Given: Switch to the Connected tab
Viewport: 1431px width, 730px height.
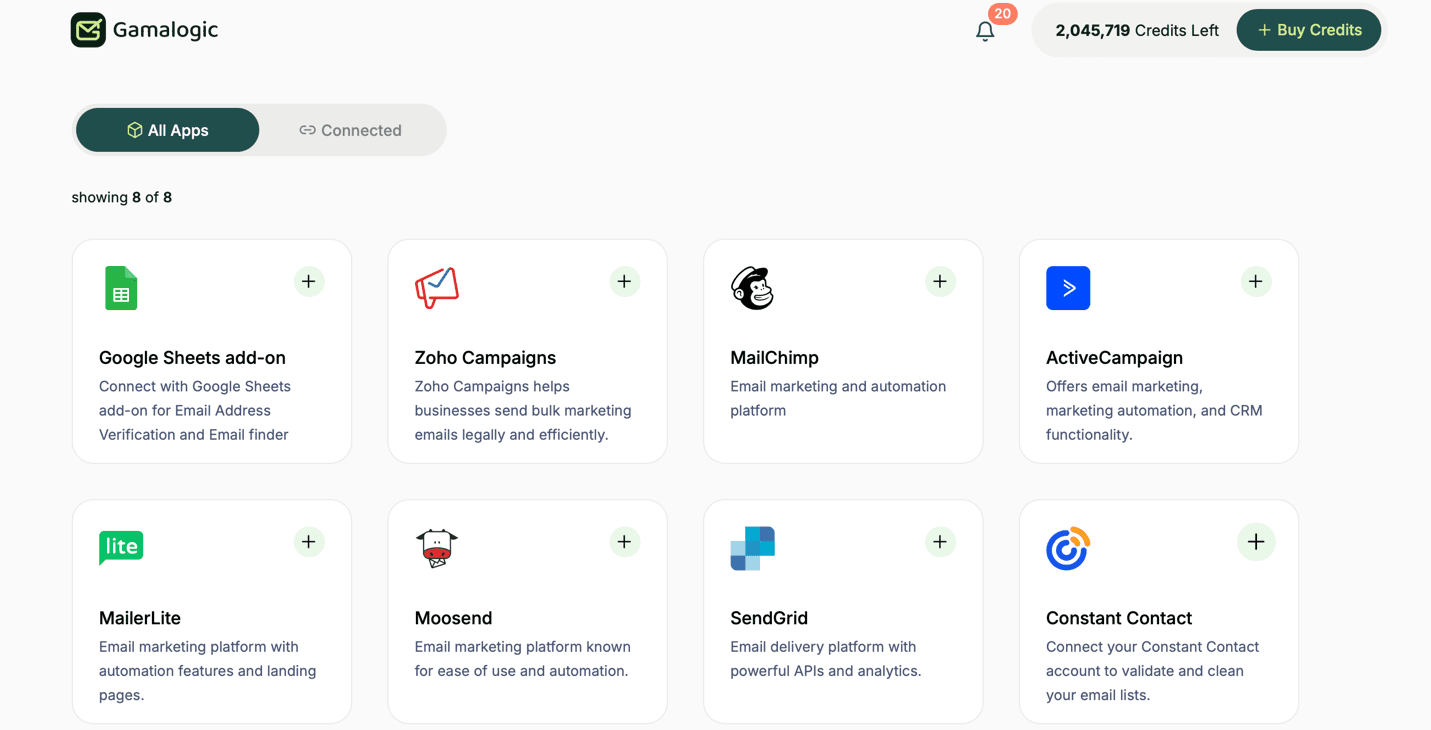Looking at the screenshot, I should click(x=350, y=130).
